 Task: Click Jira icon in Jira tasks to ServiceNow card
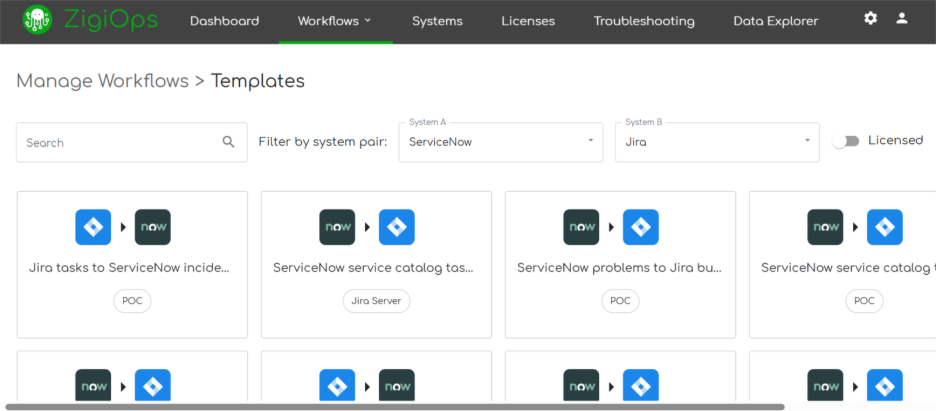93,227
